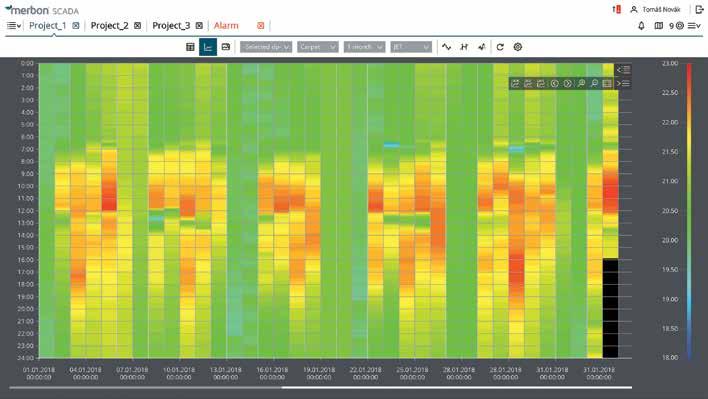Click second chart axis tool icon
Viewport: 708px width, 399px height.
(x=528, y=84)
